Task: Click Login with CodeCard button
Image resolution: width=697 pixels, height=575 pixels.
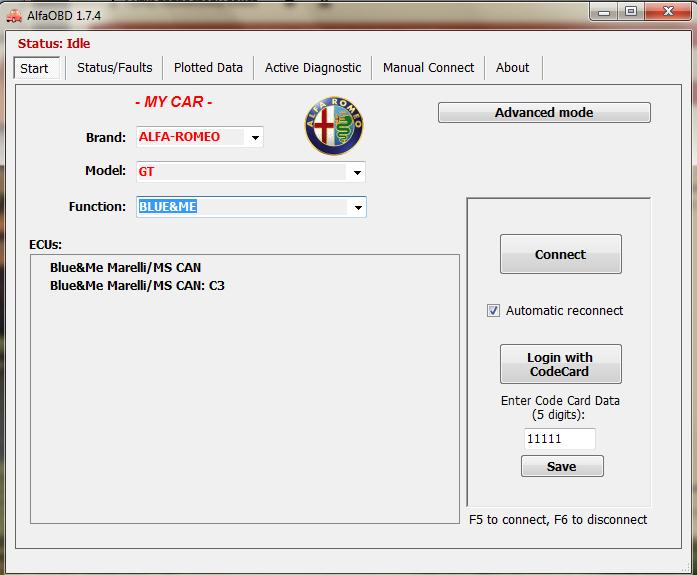Action: pos(561,364)
